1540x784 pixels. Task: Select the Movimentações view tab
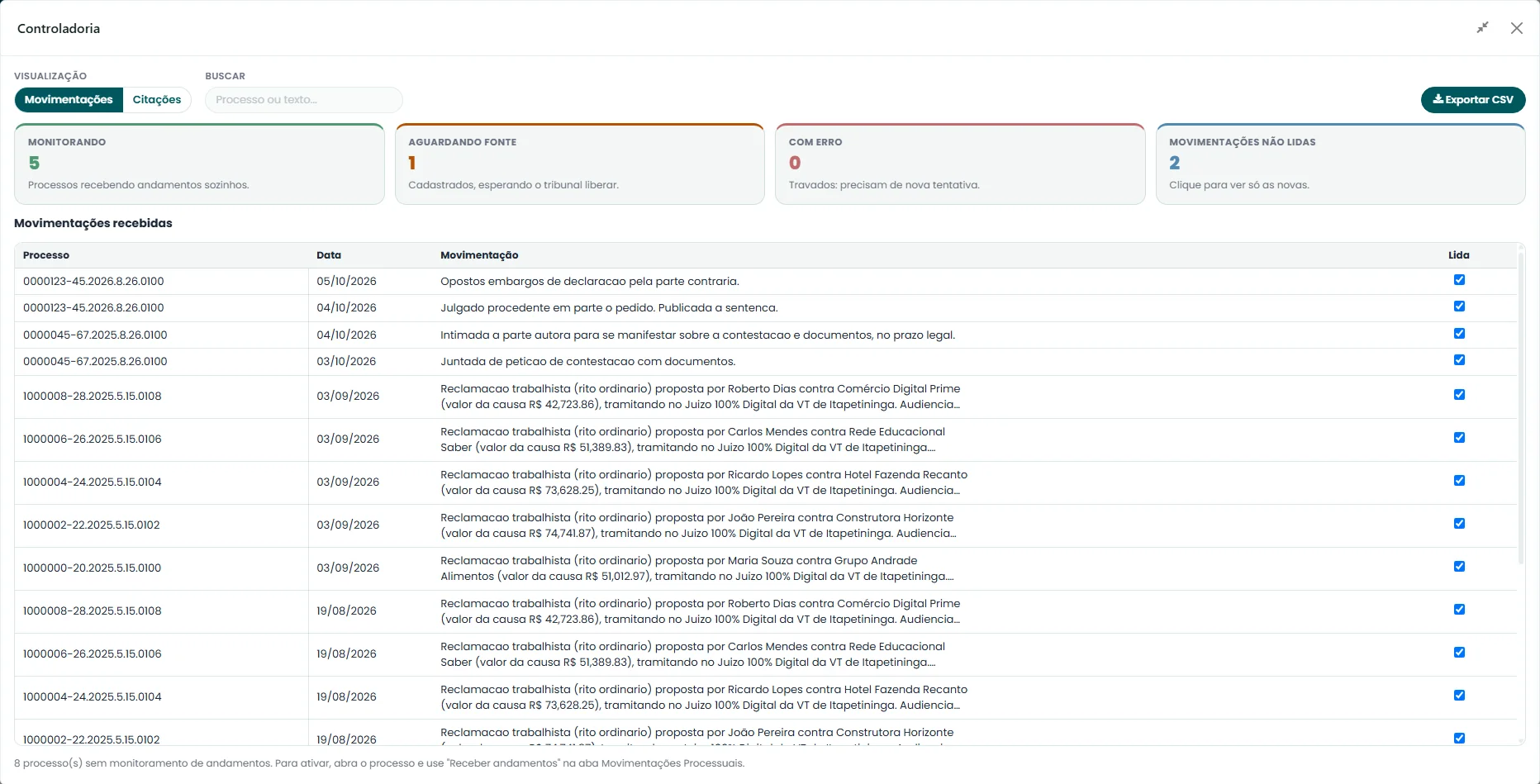pos(69,100)
